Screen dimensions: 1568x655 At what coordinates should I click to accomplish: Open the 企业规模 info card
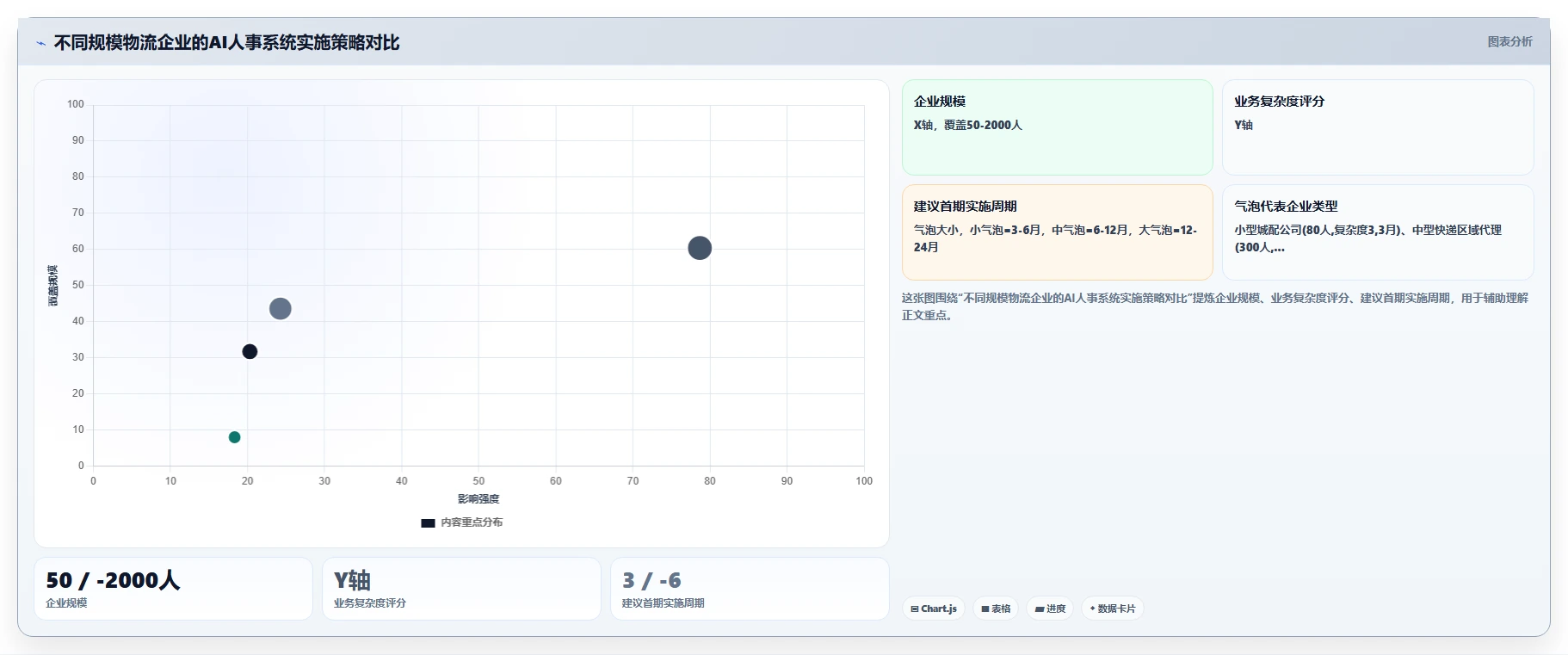click(1057, 127)
